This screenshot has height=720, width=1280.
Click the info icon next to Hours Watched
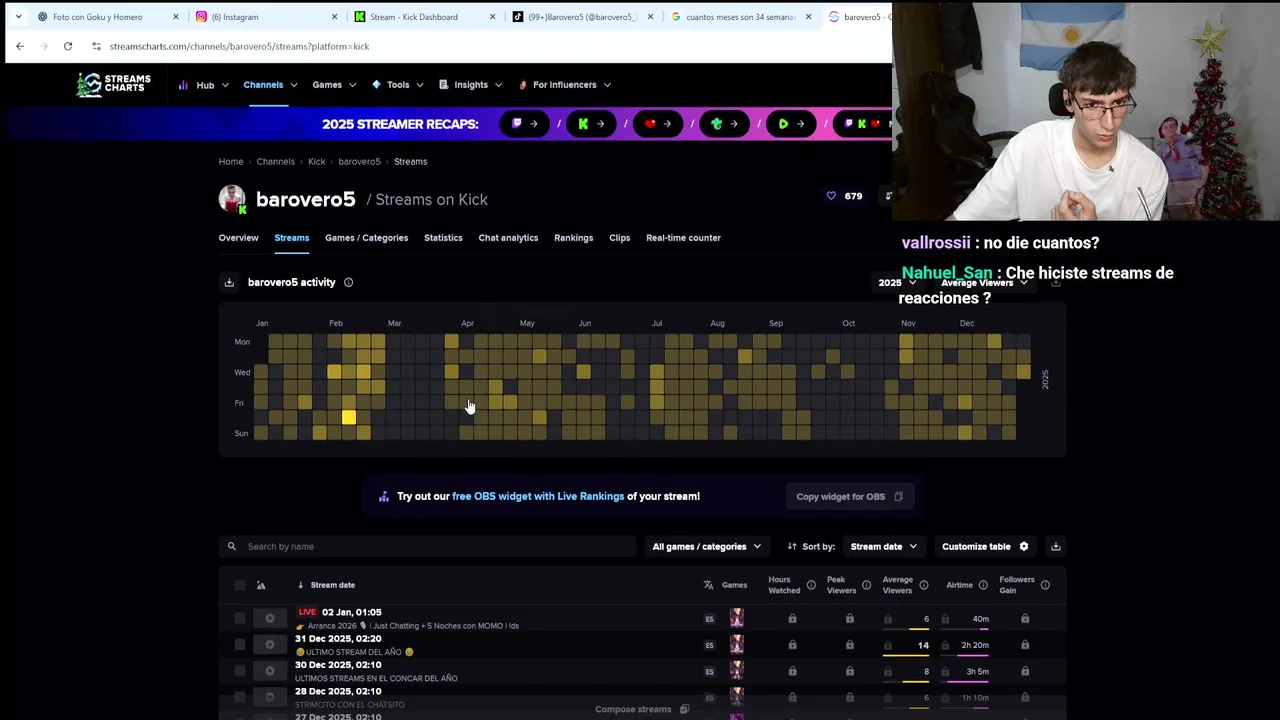(811, 585)
